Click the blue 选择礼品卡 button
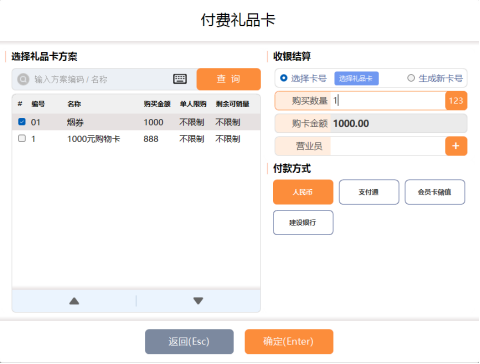The width and height of the screenshot is (480, 364). coord(356,79)
